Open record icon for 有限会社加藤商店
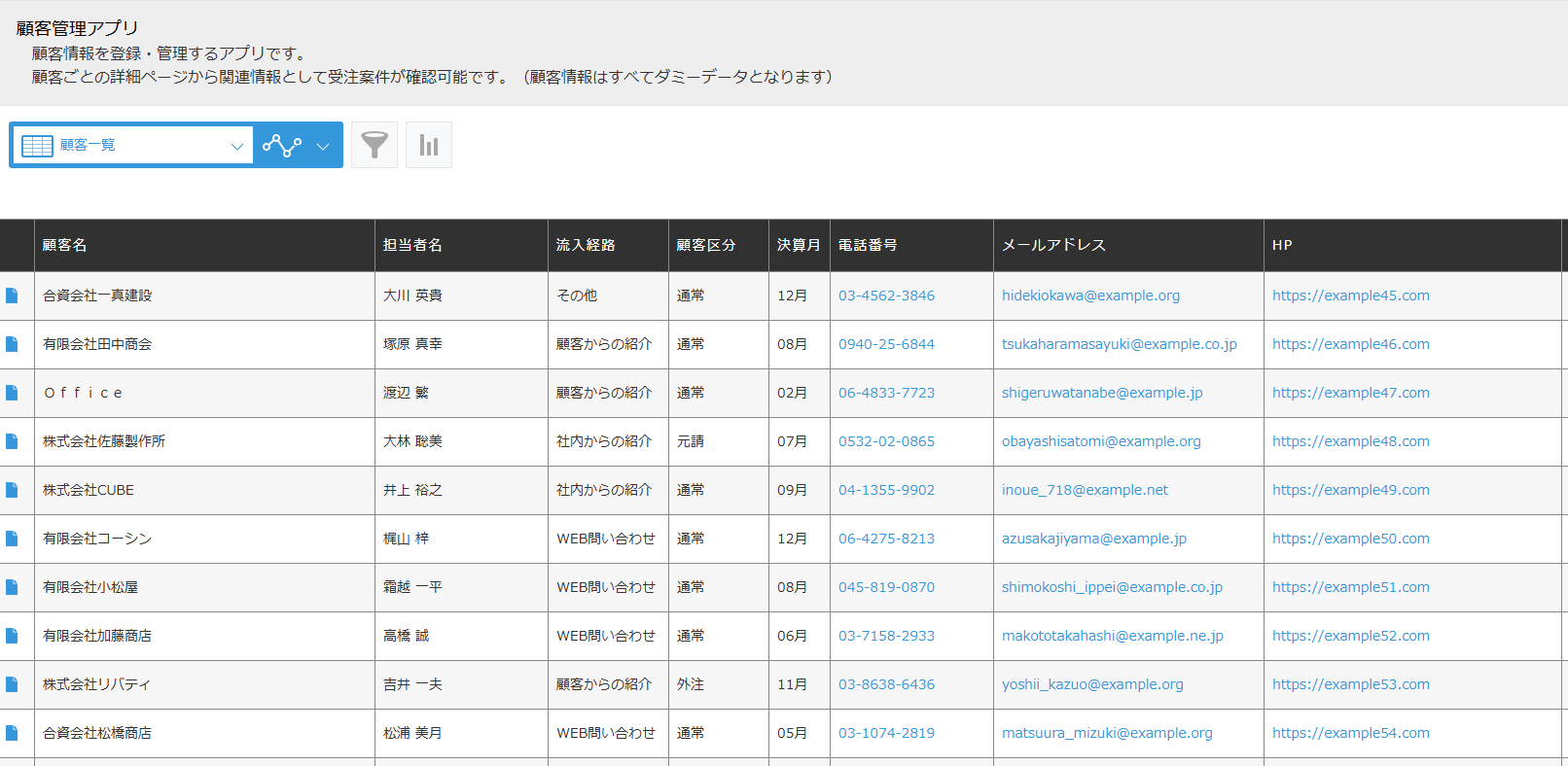The image size is (1568, 766). tap(12, 636)
